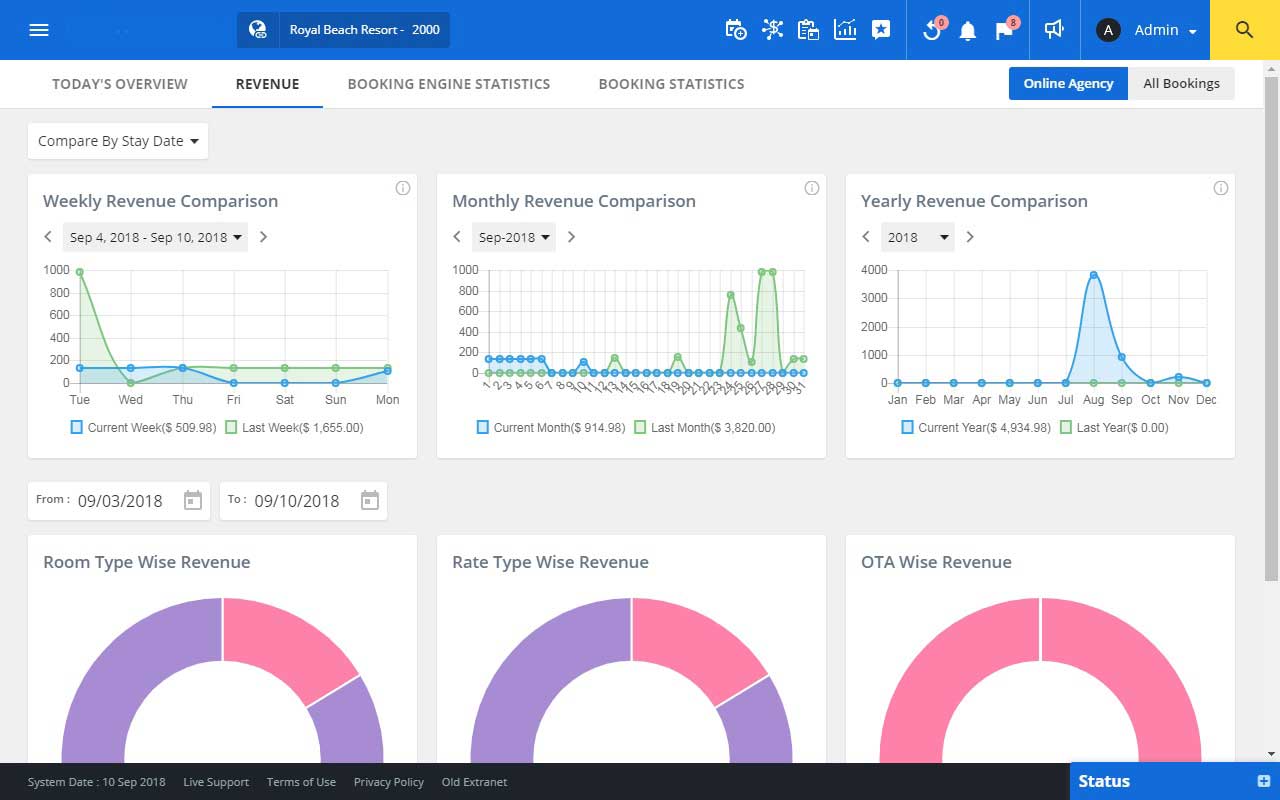
Task: Go to previous month in monthly chart
Action: [457, 237]
